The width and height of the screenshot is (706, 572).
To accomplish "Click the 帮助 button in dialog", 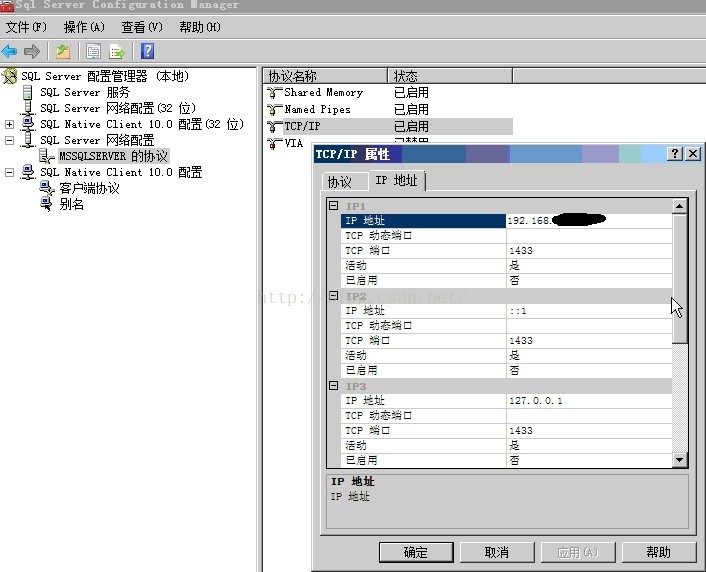I will tap(659, 553).
